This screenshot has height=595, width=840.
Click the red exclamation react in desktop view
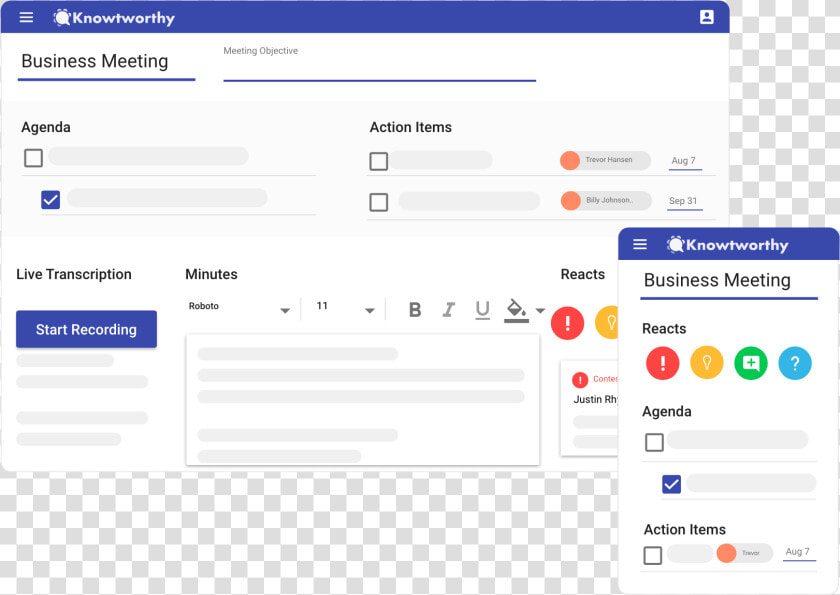[x=567, y=323]
